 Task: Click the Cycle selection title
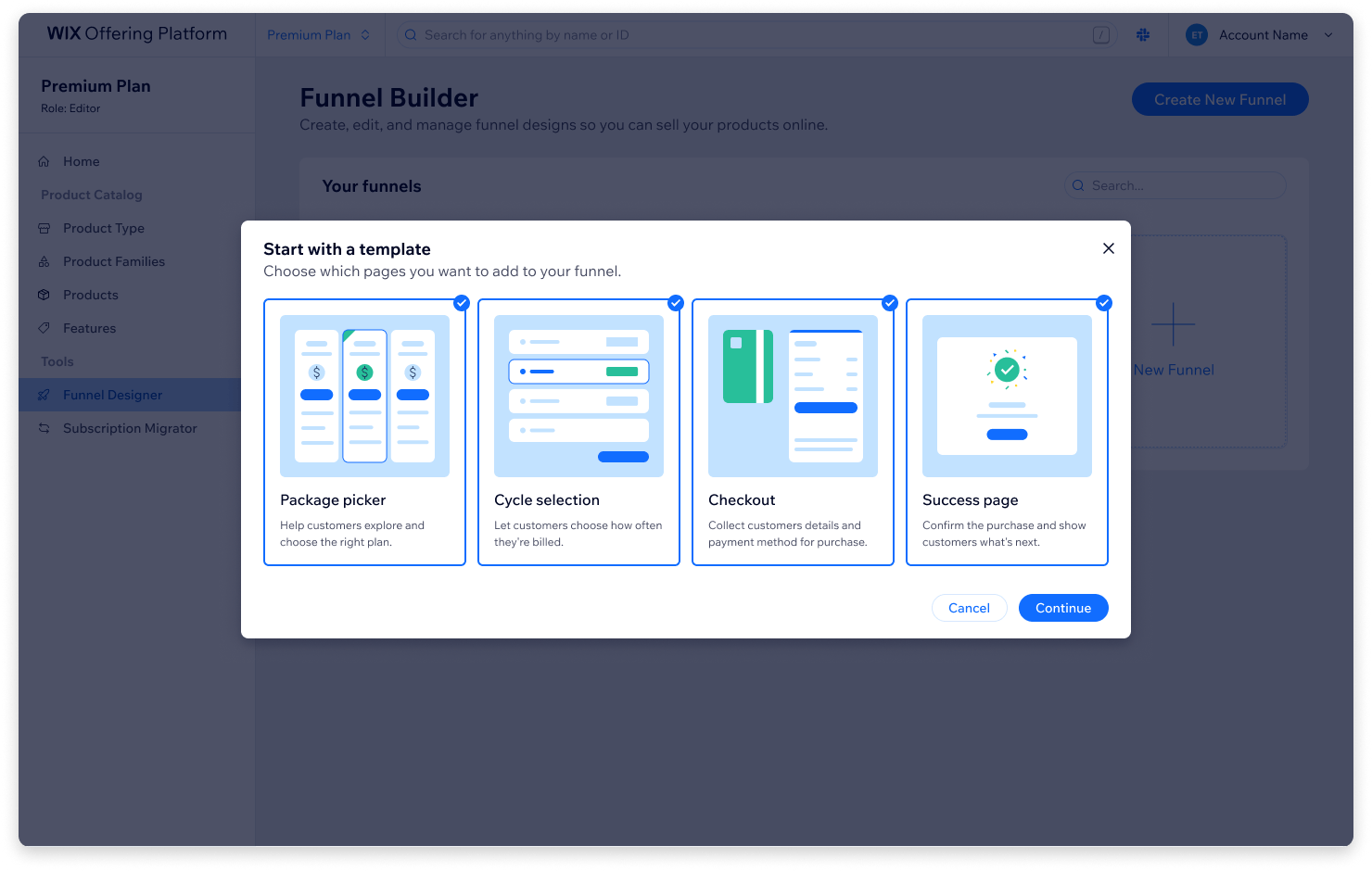pyautogui.click(x=547, y=500)
